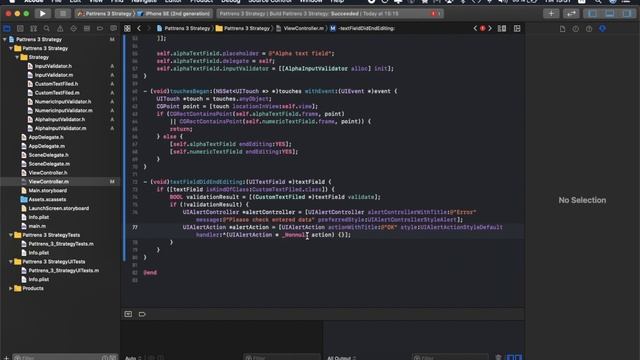Go back in editor history
640x360 pixels.
click(x=139, y=29)
